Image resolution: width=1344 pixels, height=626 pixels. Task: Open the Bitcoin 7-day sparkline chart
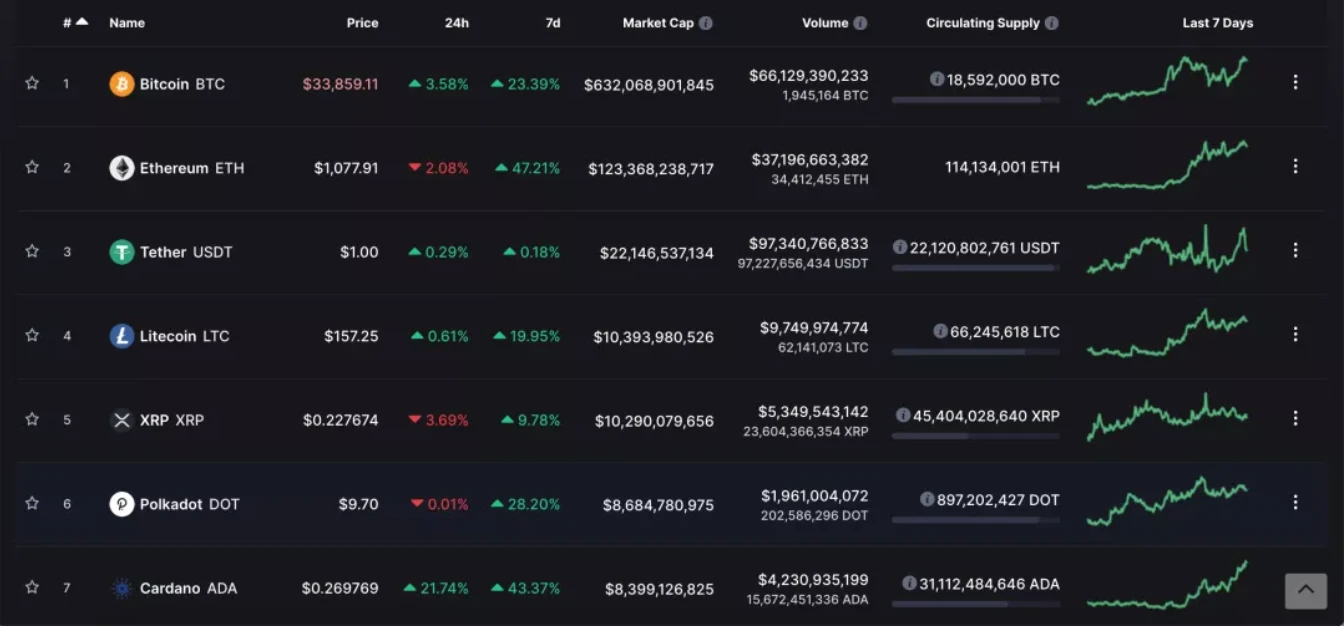click(1168, 81)
